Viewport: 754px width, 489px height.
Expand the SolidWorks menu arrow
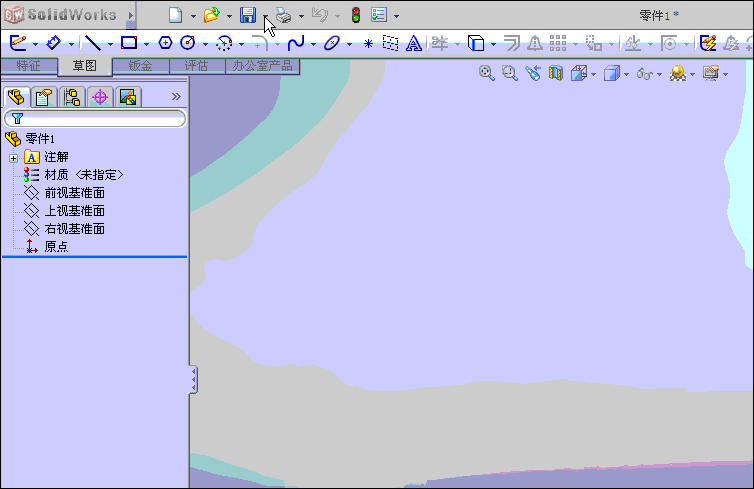click(130, 15)
